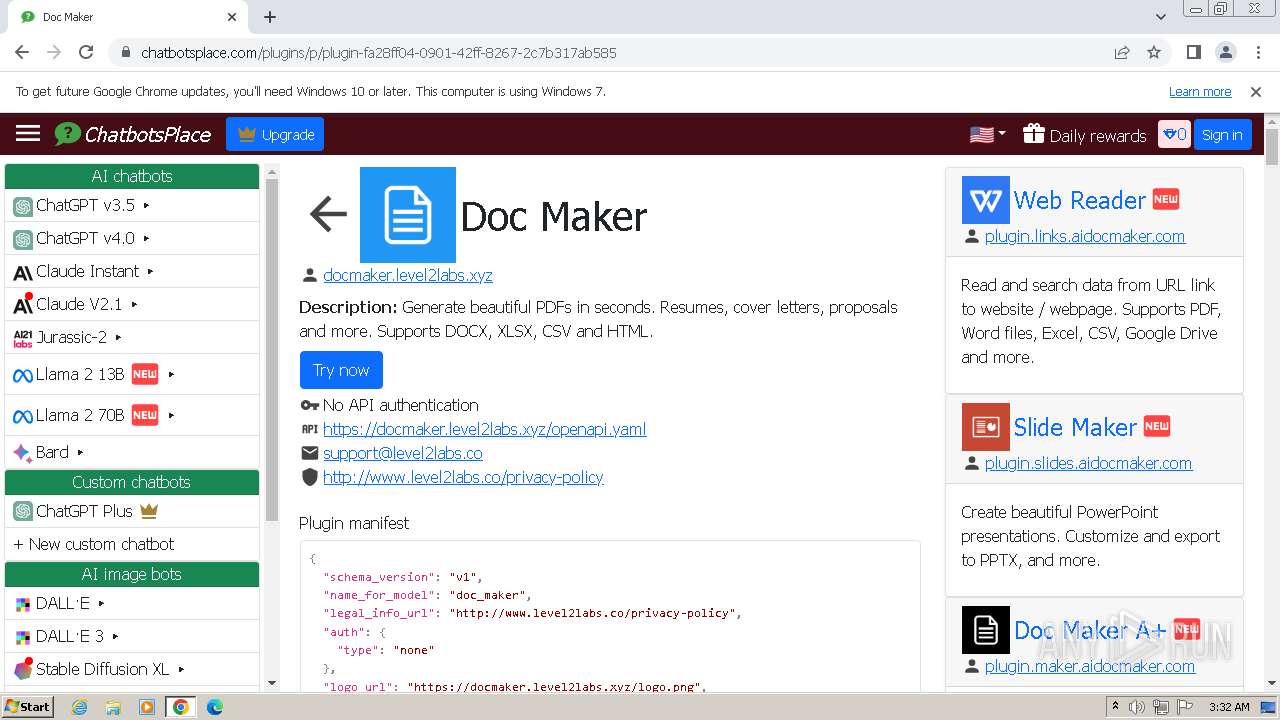
Task: Open plugin.slides.aidocmaker.com link
Action: 1088,463
